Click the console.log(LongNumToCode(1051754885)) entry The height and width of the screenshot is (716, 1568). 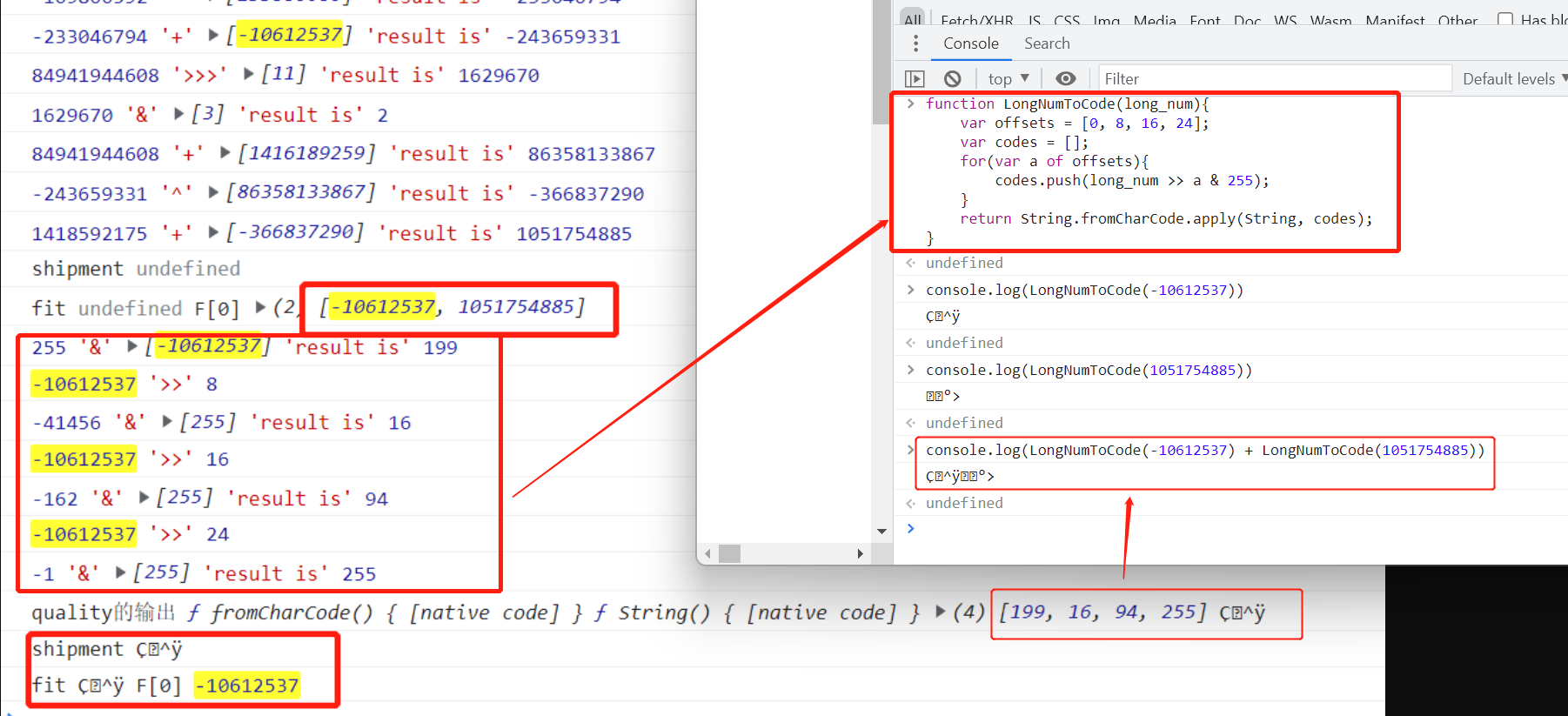point(1089,370)
